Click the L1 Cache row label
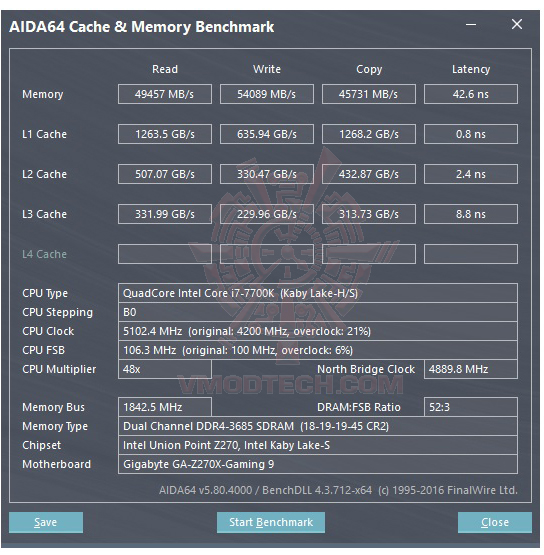 [44, 134]
